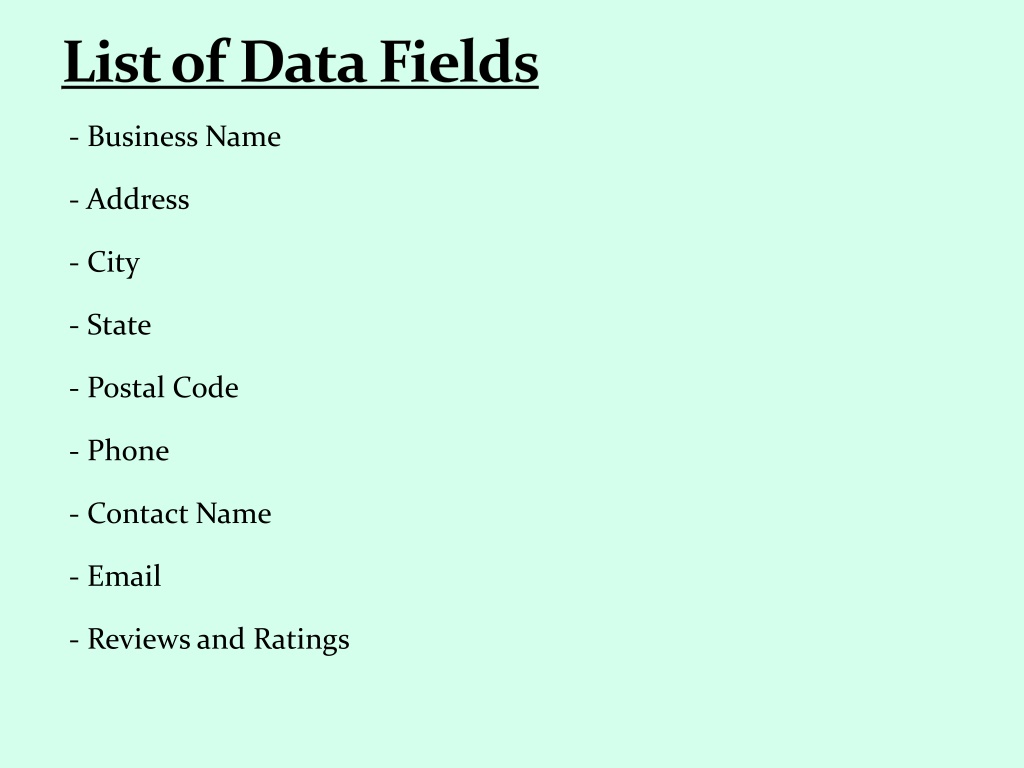Image resolution: width=1024 pixels, height=768 pixels.
Task: Click the Address list entry
Action: point(129,199)
